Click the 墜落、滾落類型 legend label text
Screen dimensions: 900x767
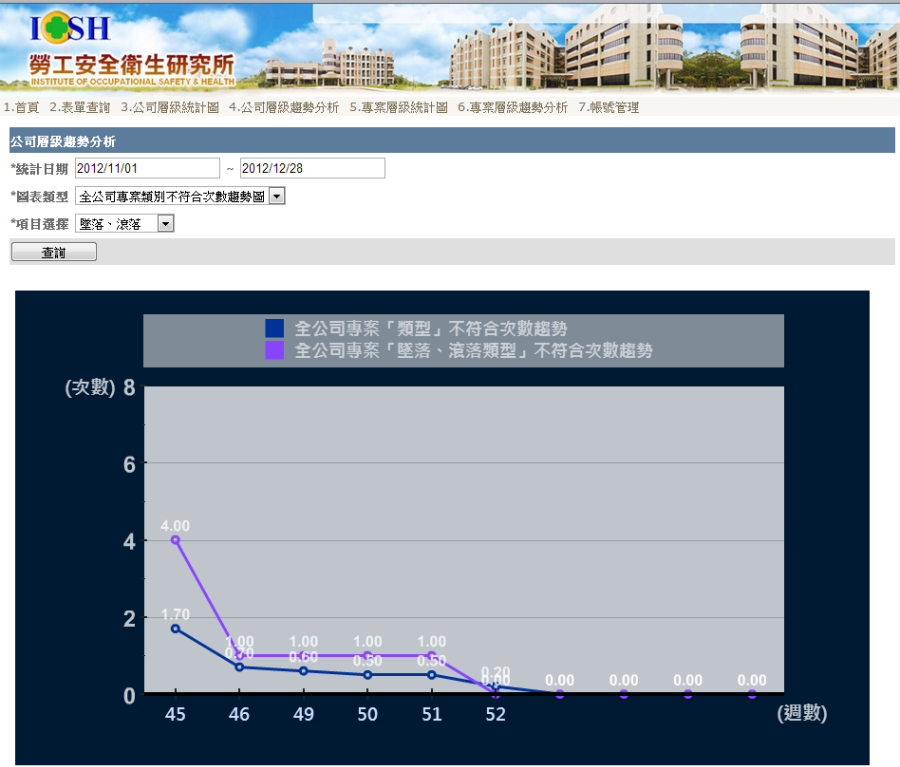coord(474,351)
